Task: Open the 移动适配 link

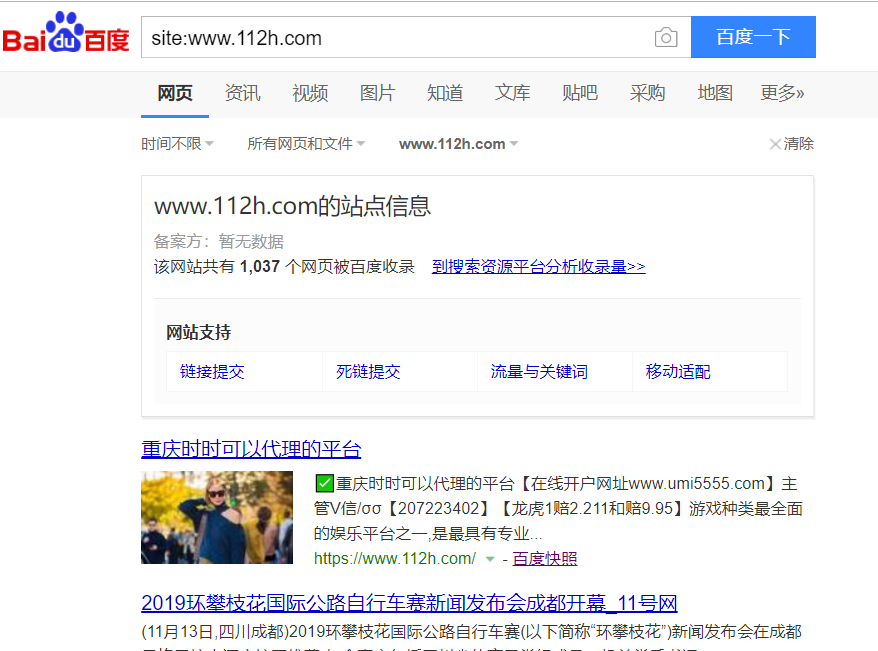Action: 678,372
